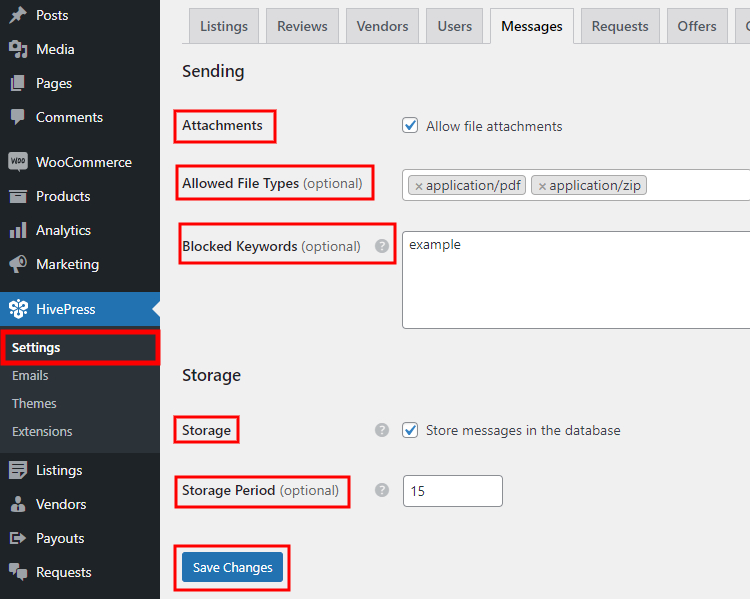Click the Storage section heading
The image size is (750, 599).
click(x=211, y=376)
